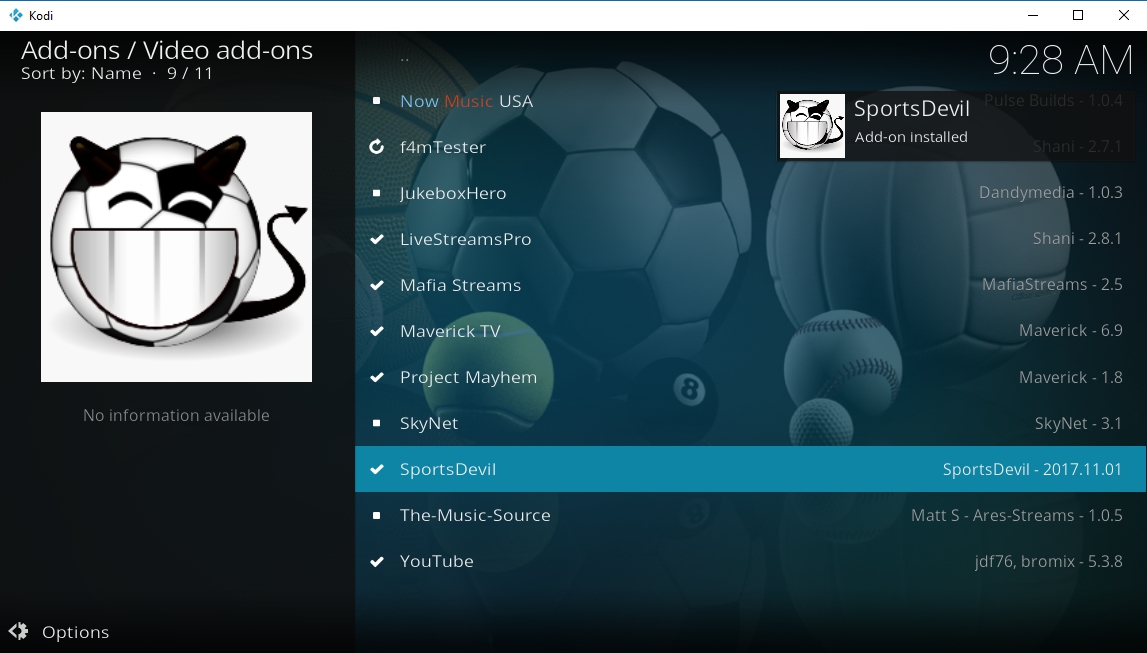The height and width of the screenshot is (653, 1147).
Task: Click the Kodi logo in title bar
Action: click(15, 15)
